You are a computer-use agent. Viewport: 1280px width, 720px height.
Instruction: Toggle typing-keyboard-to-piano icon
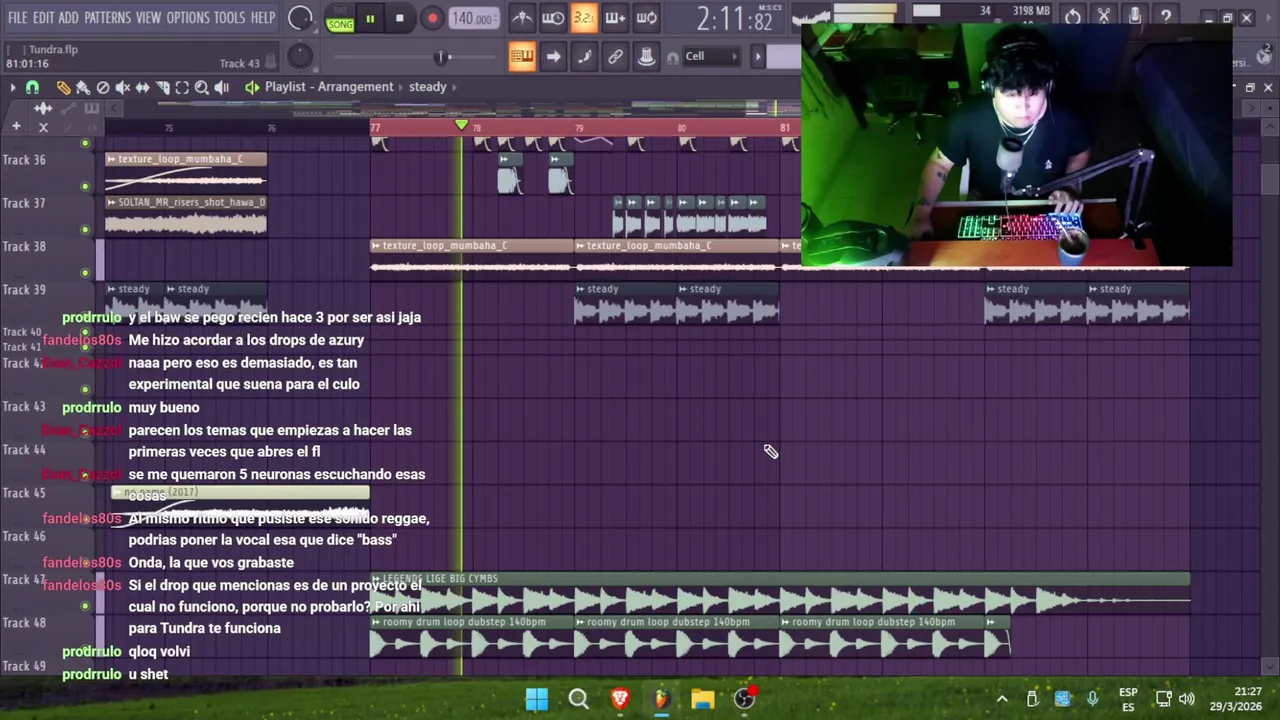pos(522,56)
